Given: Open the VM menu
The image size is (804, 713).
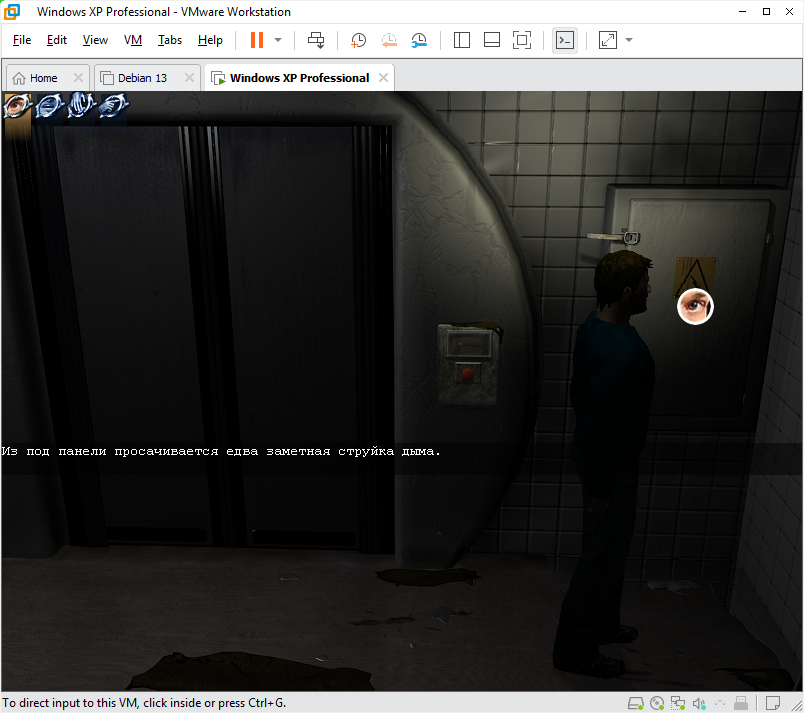Looking at the screenshot, I should (133, 40).
